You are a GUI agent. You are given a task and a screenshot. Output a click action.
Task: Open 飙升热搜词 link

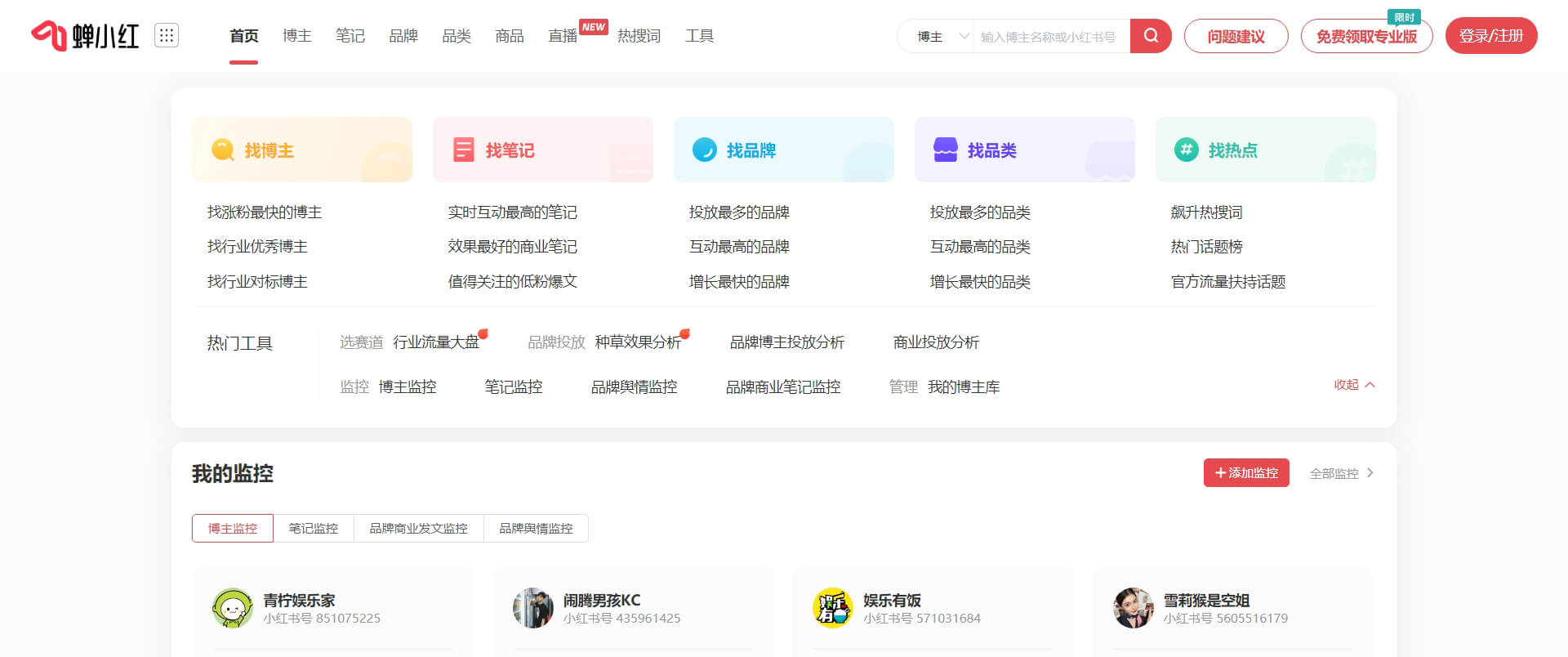[x=1206, y=212]
